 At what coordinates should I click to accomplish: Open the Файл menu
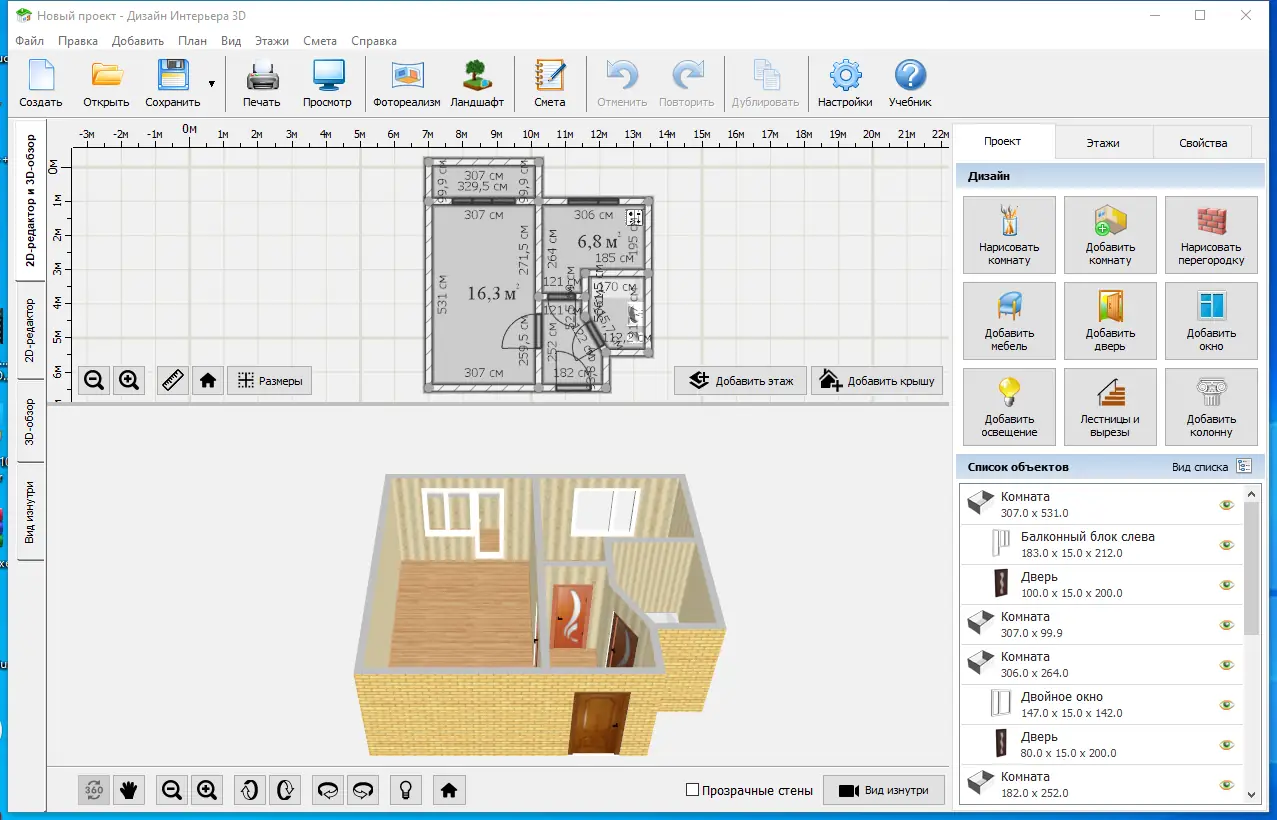[x=29, y=41]
